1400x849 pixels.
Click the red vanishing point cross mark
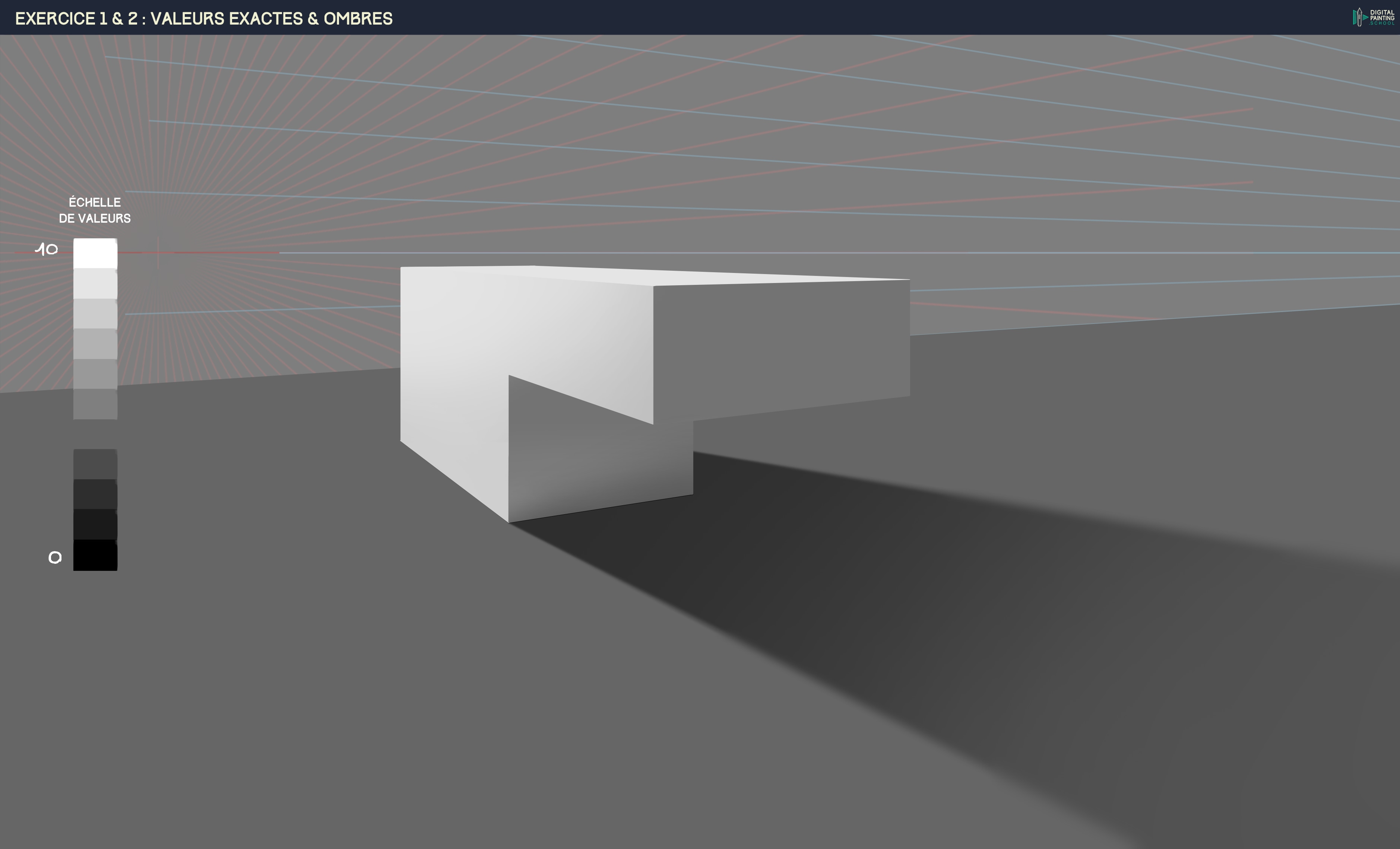pos(158,253)
